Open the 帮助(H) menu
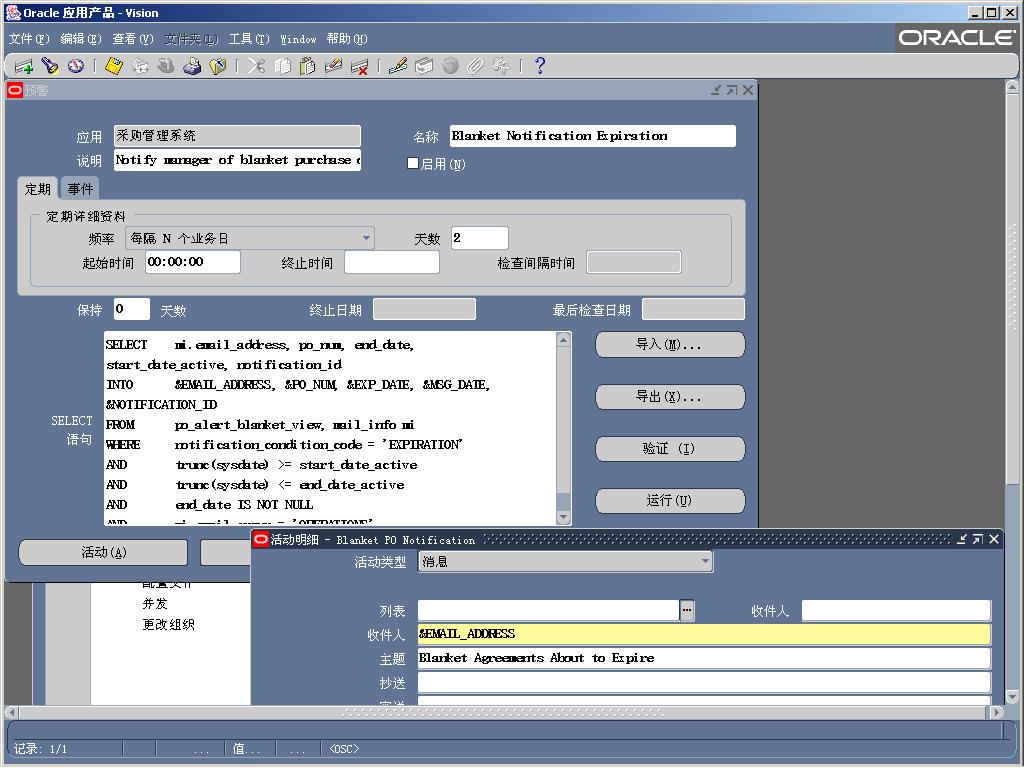This screenshot has width=1024, height=768. [347, 39]
